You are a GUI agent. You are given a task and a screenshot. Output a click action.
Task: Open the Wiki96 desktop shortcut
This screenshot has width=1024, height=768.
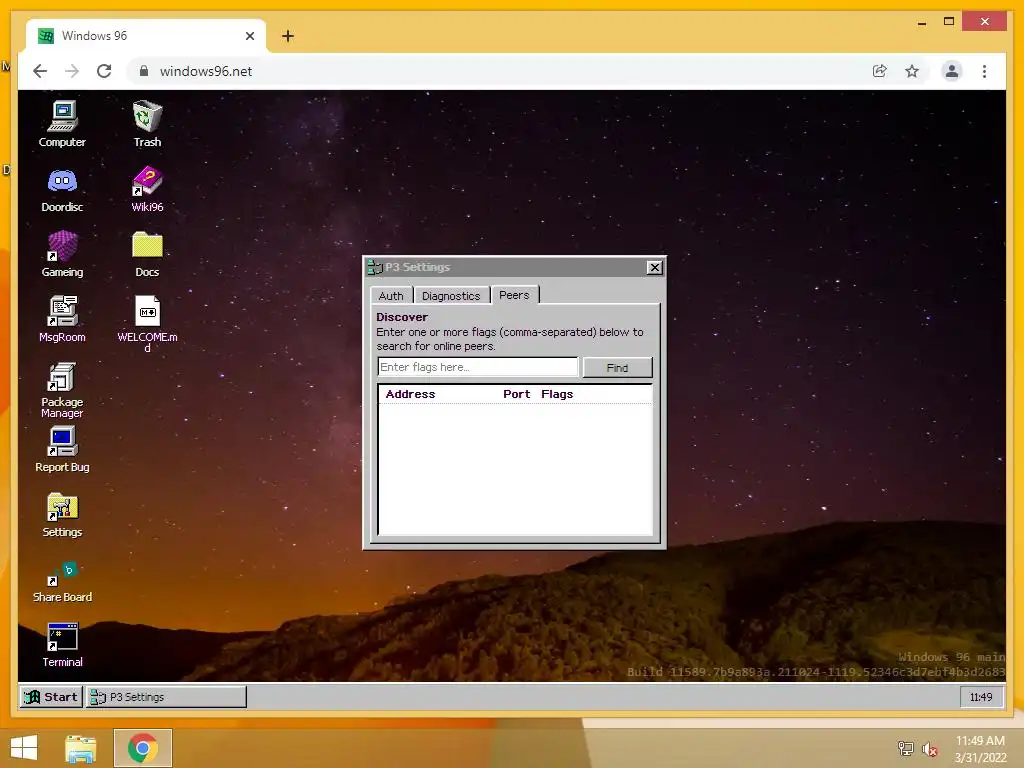[x=147, y=189]
